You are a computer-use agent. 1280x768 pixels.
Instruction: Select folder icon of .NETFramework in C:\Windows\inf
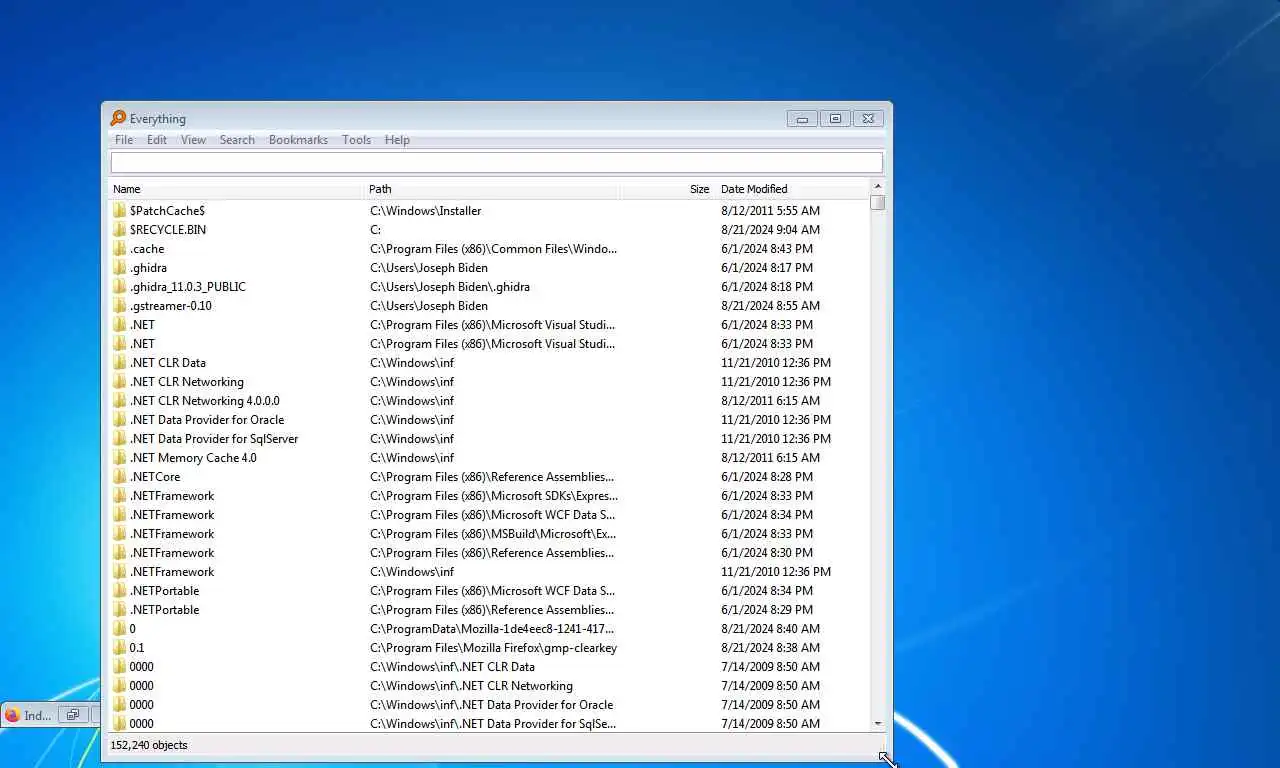119,572
